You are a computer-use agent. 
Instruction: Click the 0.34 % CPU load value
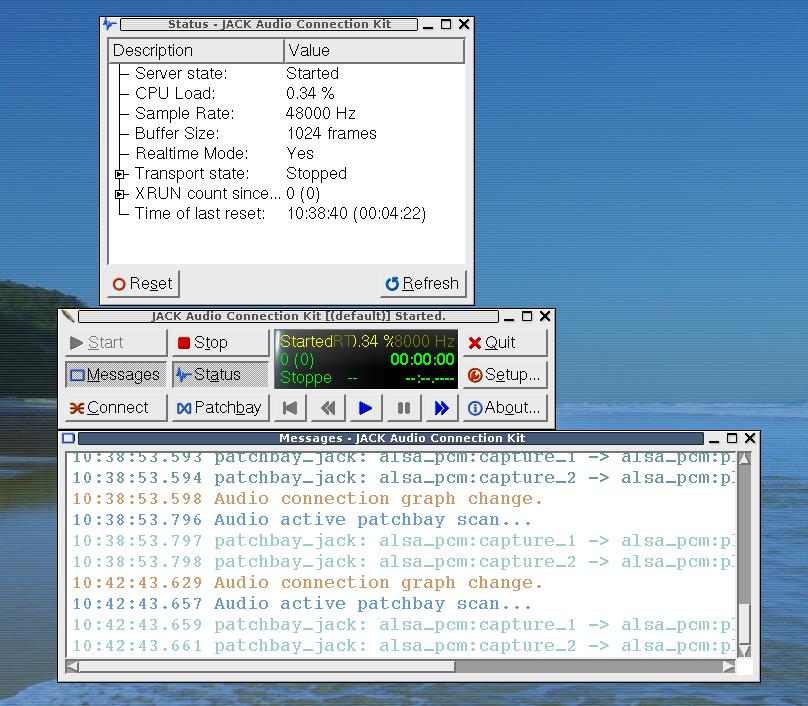pos(310,93)
